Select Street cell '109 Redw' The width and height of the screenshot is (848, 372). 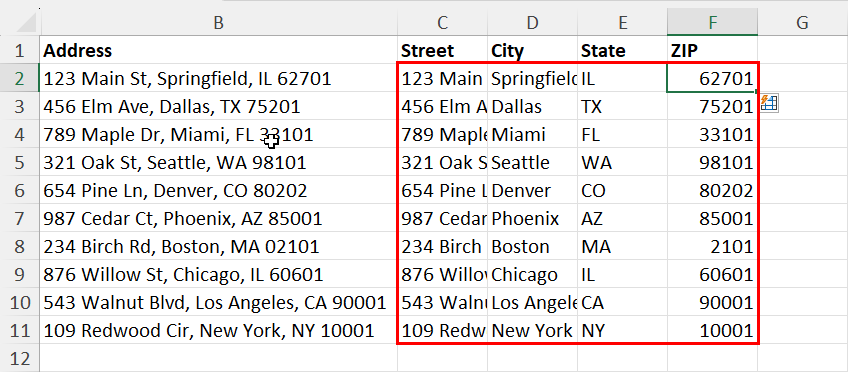point(442,330)
